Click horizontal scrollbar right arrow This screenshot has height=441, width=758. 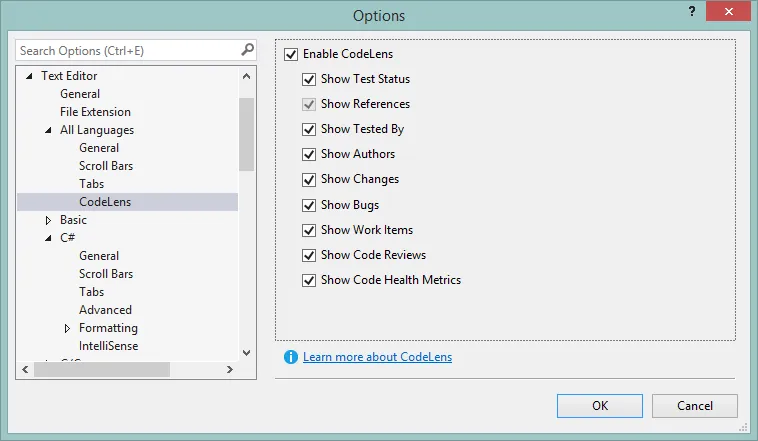coord(230,369)
